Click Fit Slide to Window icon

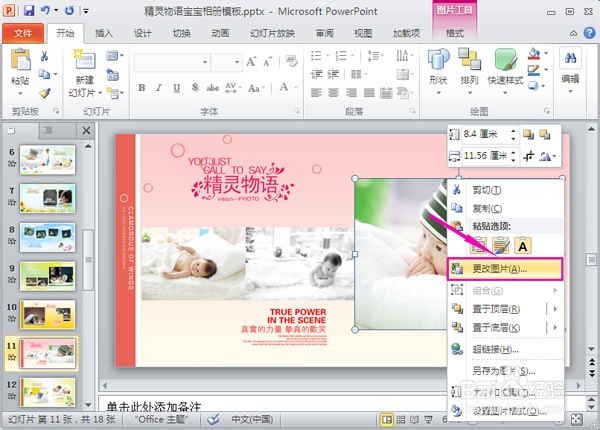pos(576,420)
